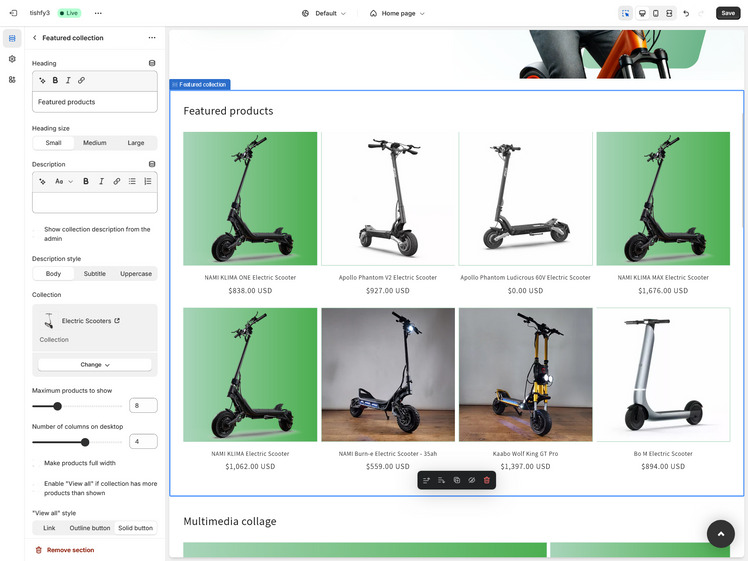Duplicate section from floating toolbar

[457, 480]
